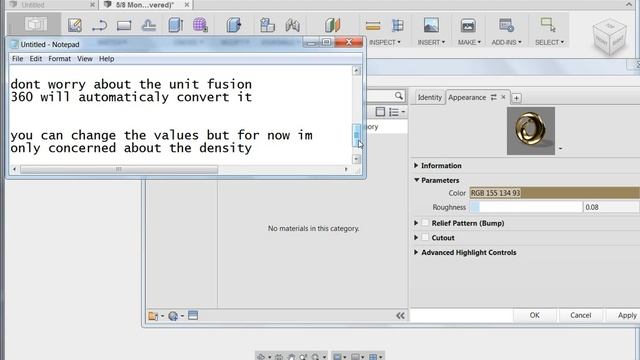The width and height of the screenshot is (640, 360).
Task: Expand the Information section
Action: tap(416, 165)
